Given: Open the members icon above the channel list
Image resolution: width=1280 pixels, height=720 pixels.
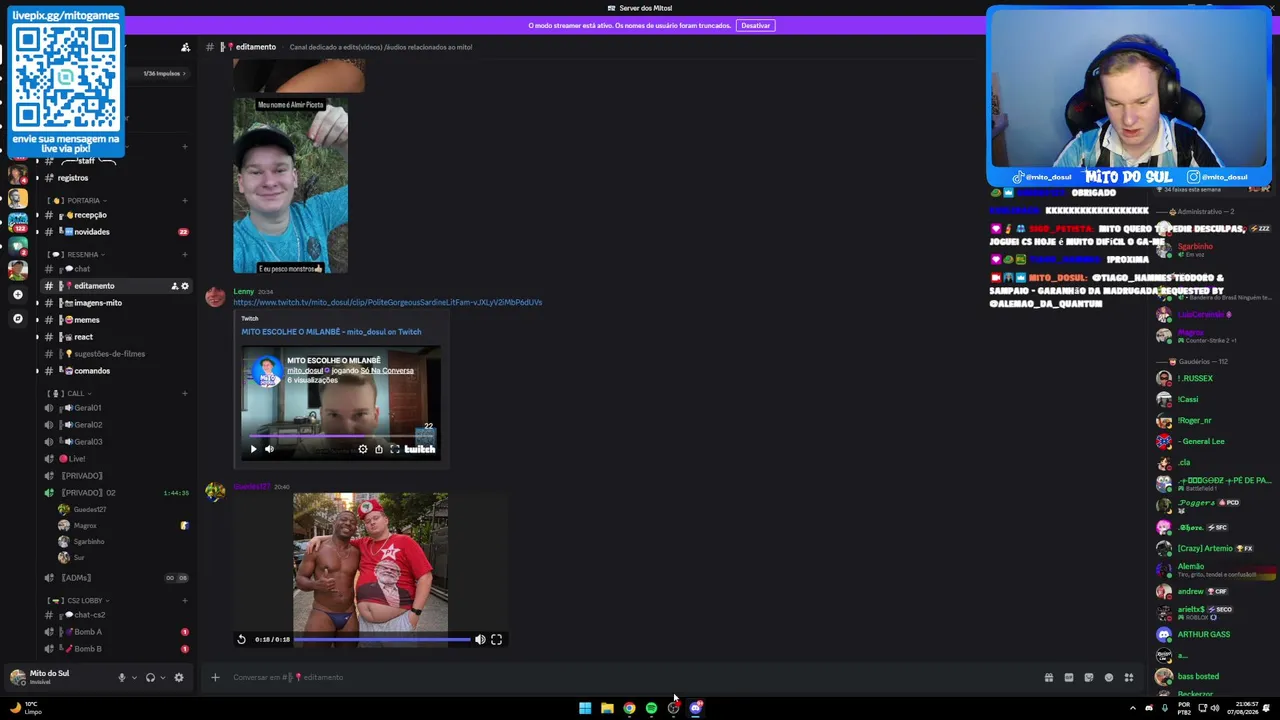Looking at the screenshot, I should [x=185, y=47].
